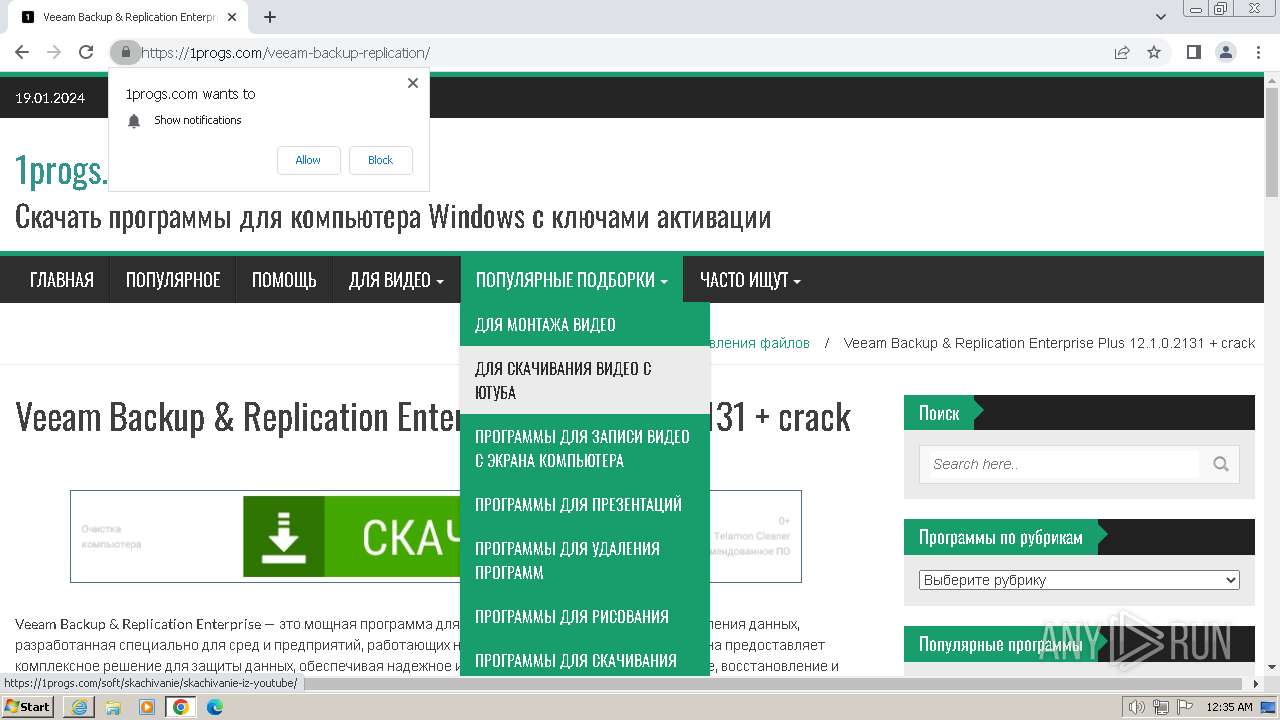The image size is (1280, 720).
Task: Close the Veeam Backup browser tab
Action: tap(232, 17)
